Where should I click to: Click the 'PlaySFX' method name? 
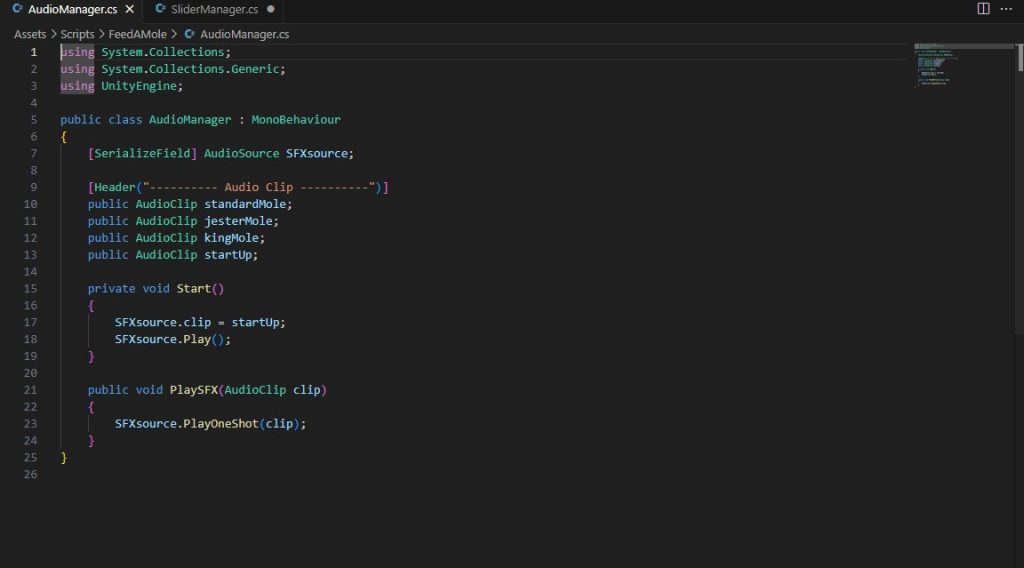pos(193,390)
